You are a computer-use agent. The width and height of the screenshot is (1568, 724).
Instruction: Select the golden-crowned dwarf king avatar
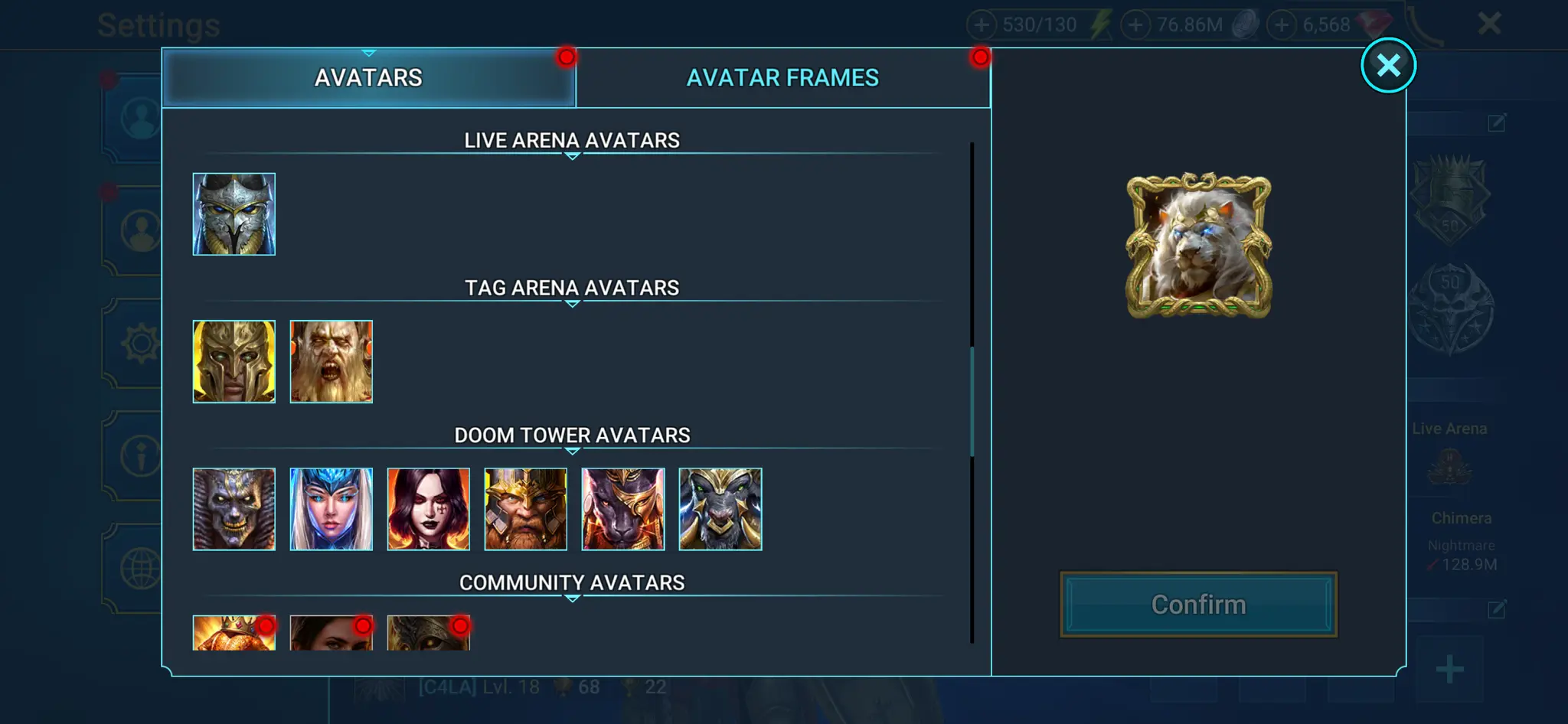coord(525,509)
